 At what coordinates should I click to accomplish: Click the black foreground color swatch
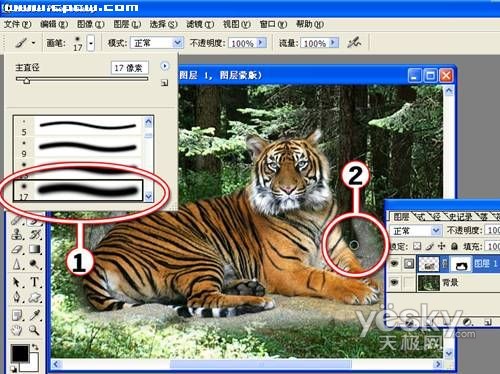[20, 354]
